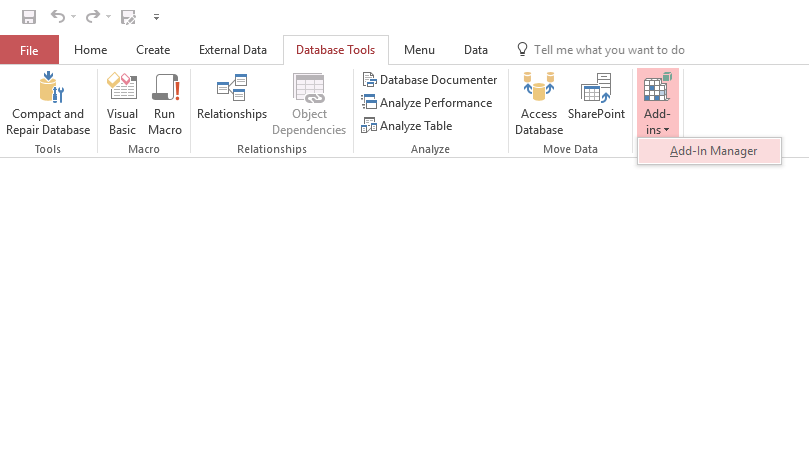Click the Run Macro button
The width and height of the screenshot is (809, 470).
165,104
